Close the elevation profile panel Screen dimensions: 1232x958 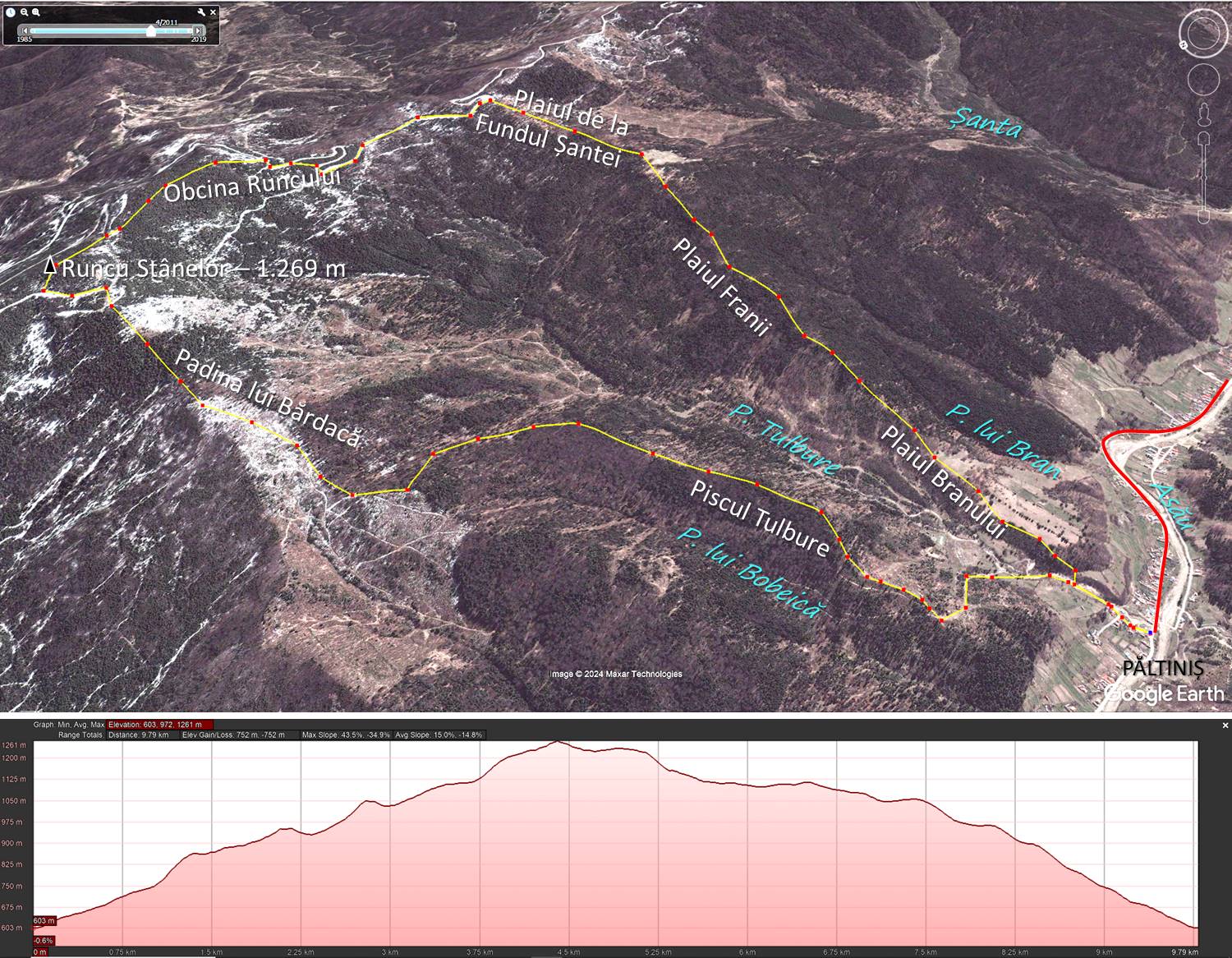coord(1225,725)
